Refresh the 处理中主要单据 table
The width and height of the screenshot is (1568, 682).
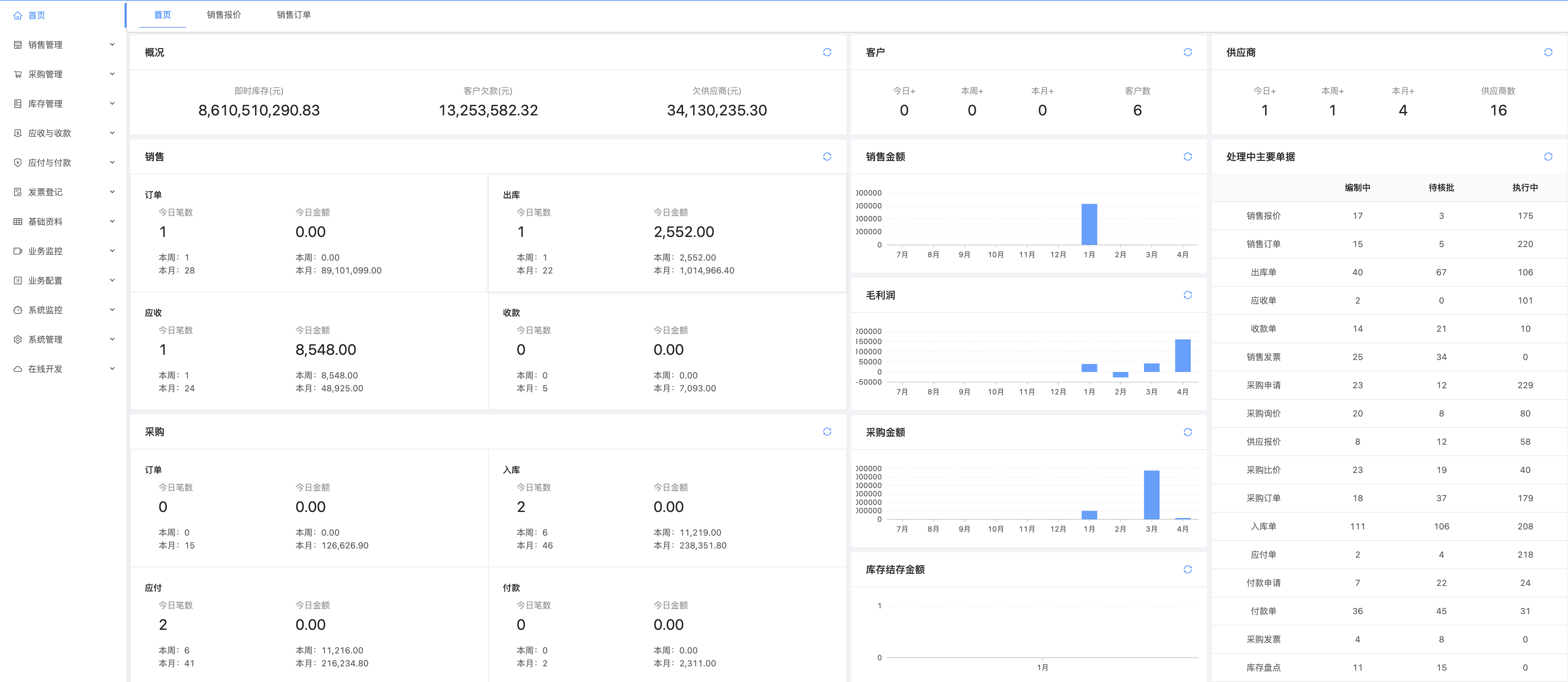point(1548,157)
